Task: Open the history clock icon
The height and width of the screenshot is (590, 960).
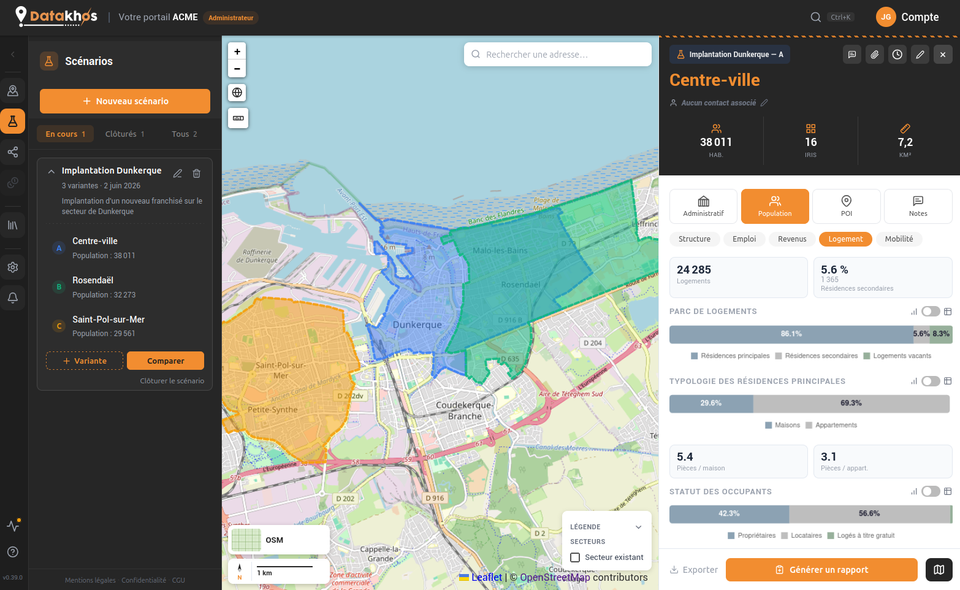Action: (897, 54)
